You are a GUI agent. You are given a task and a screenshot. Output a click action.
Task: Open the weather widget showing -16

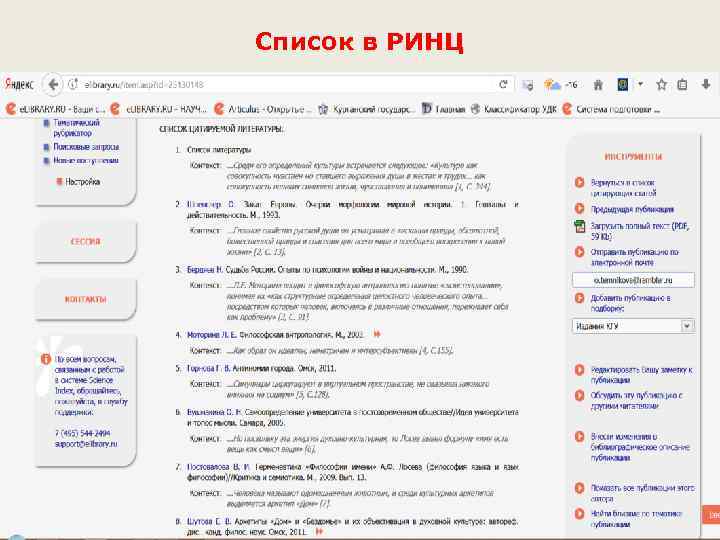click(x=560, y=84)
